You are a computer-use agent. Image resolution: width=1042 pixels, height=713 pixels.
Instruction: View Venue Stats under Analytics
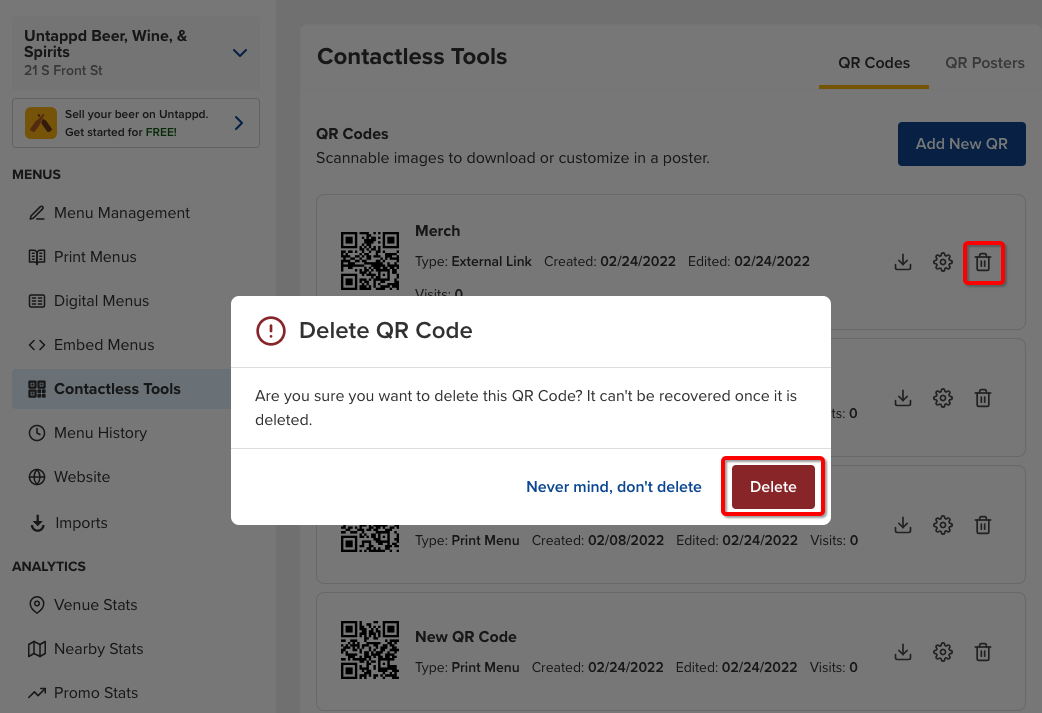[x=97, y=604]
